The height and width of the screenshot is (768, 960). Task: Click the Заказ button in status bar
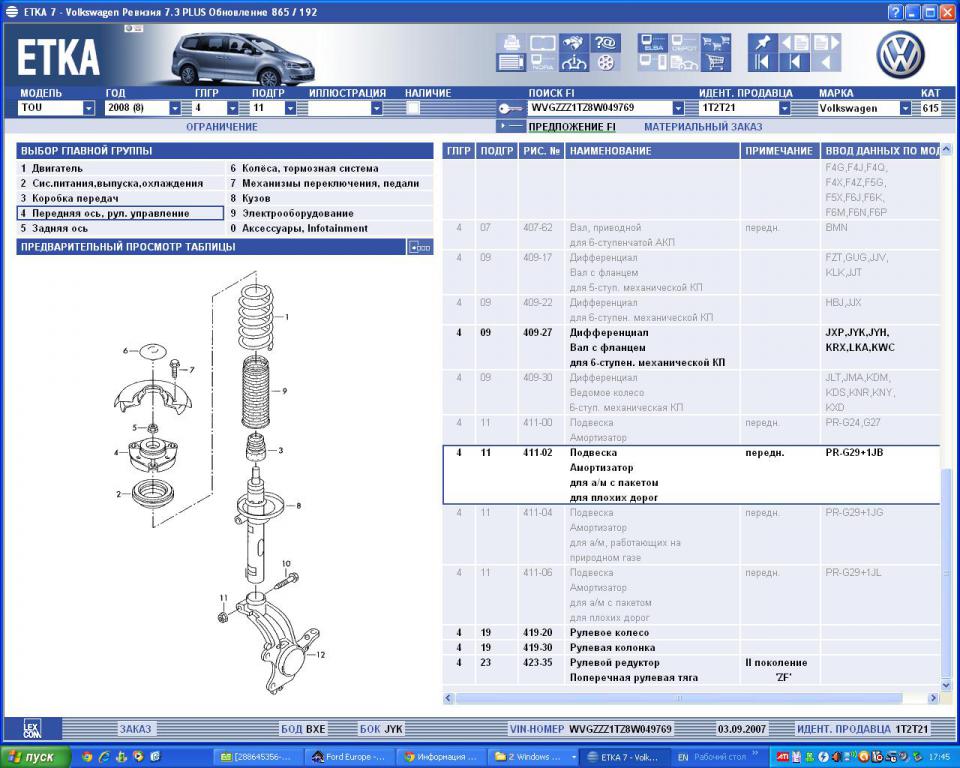pos(135,729)
